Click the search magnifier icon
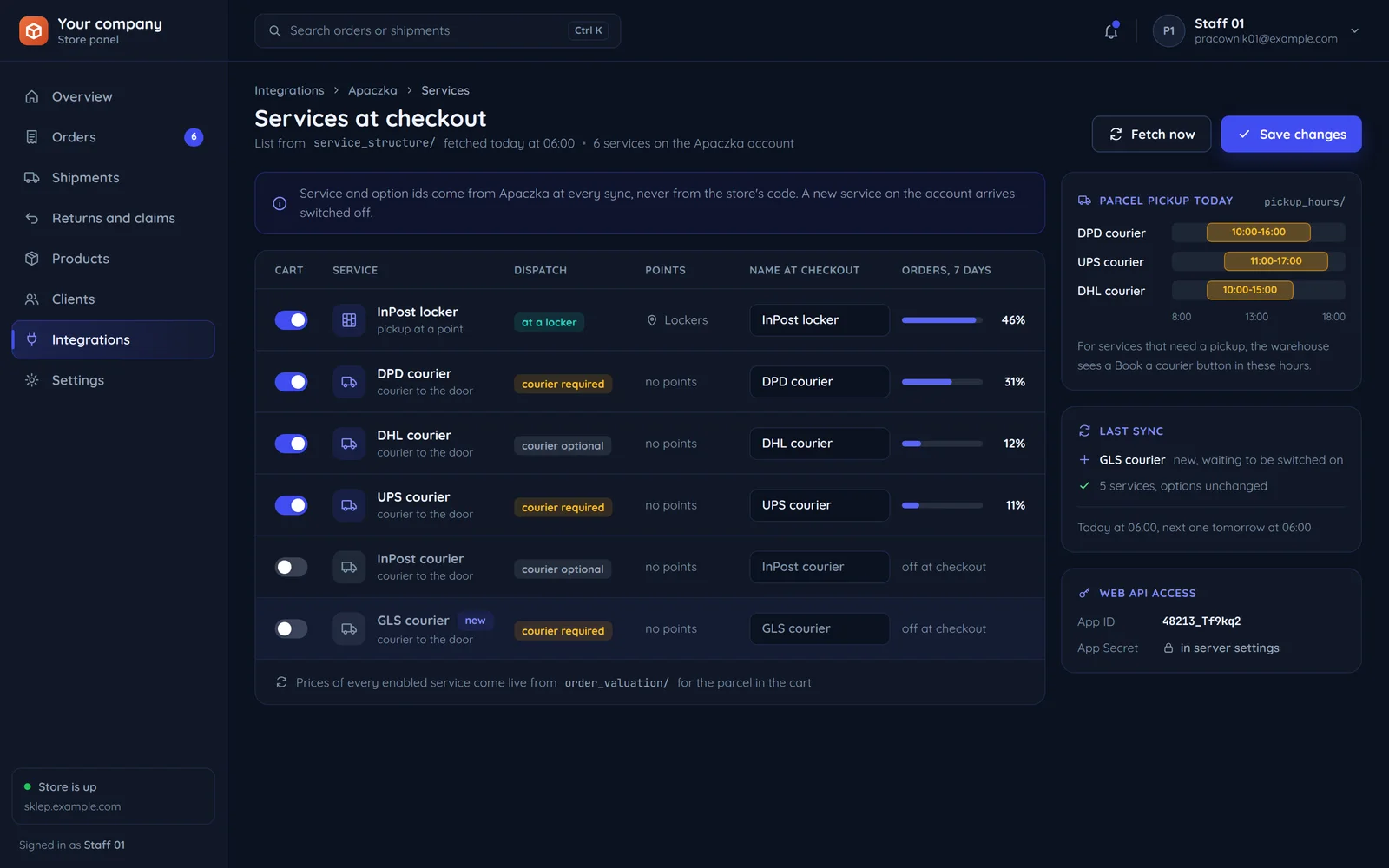This screenshot has height=868, width=1389. (274, 31)
